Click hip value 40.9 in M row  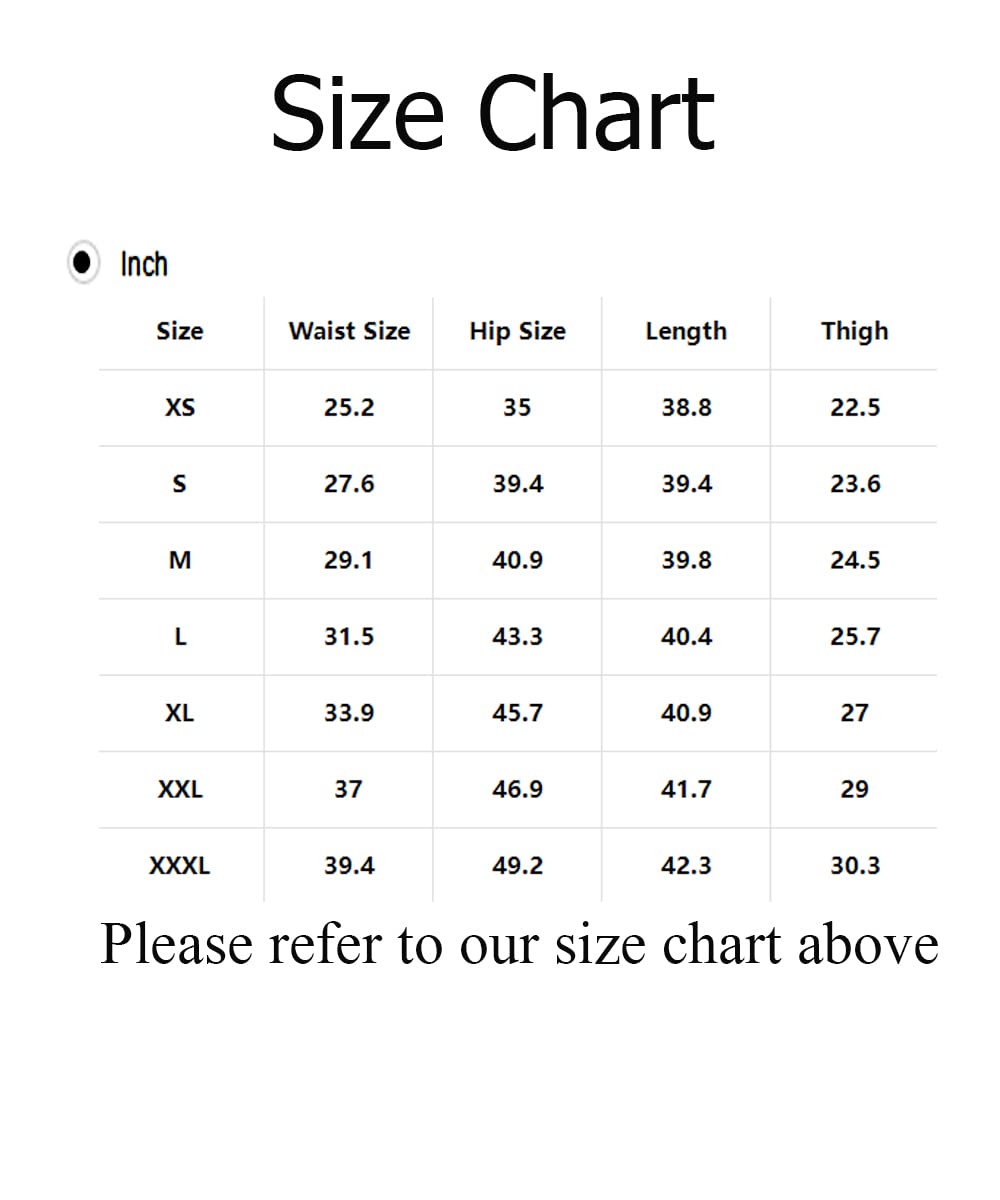click(x=517, y=560)
